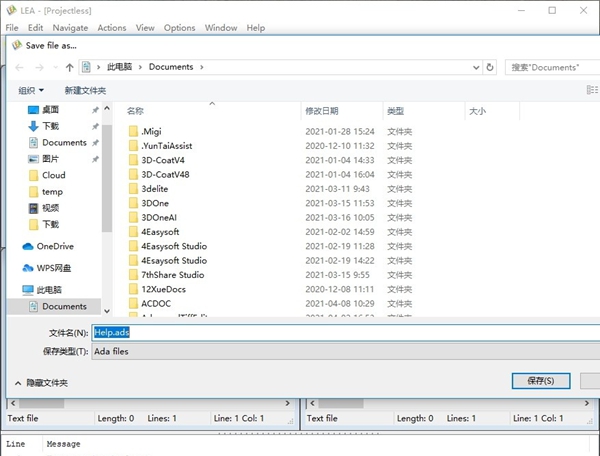Select the 3D-CoatV4 folder icon

(x=133, y=160)
